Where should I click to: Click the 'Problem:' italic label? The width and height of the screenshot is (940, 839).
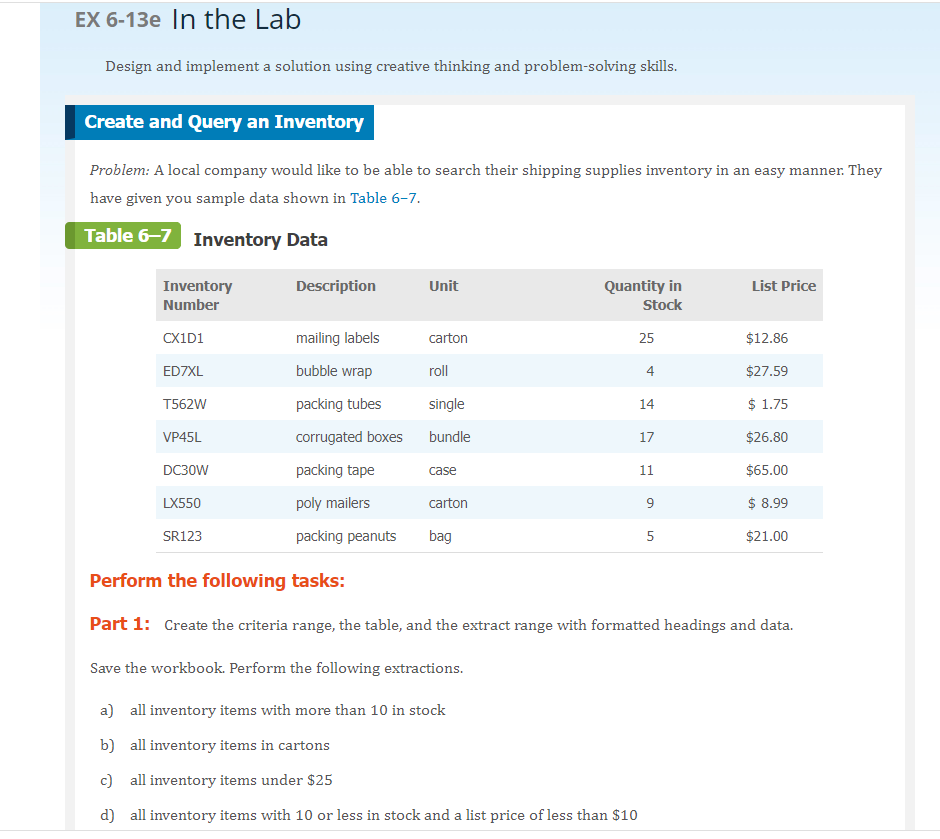119,171
